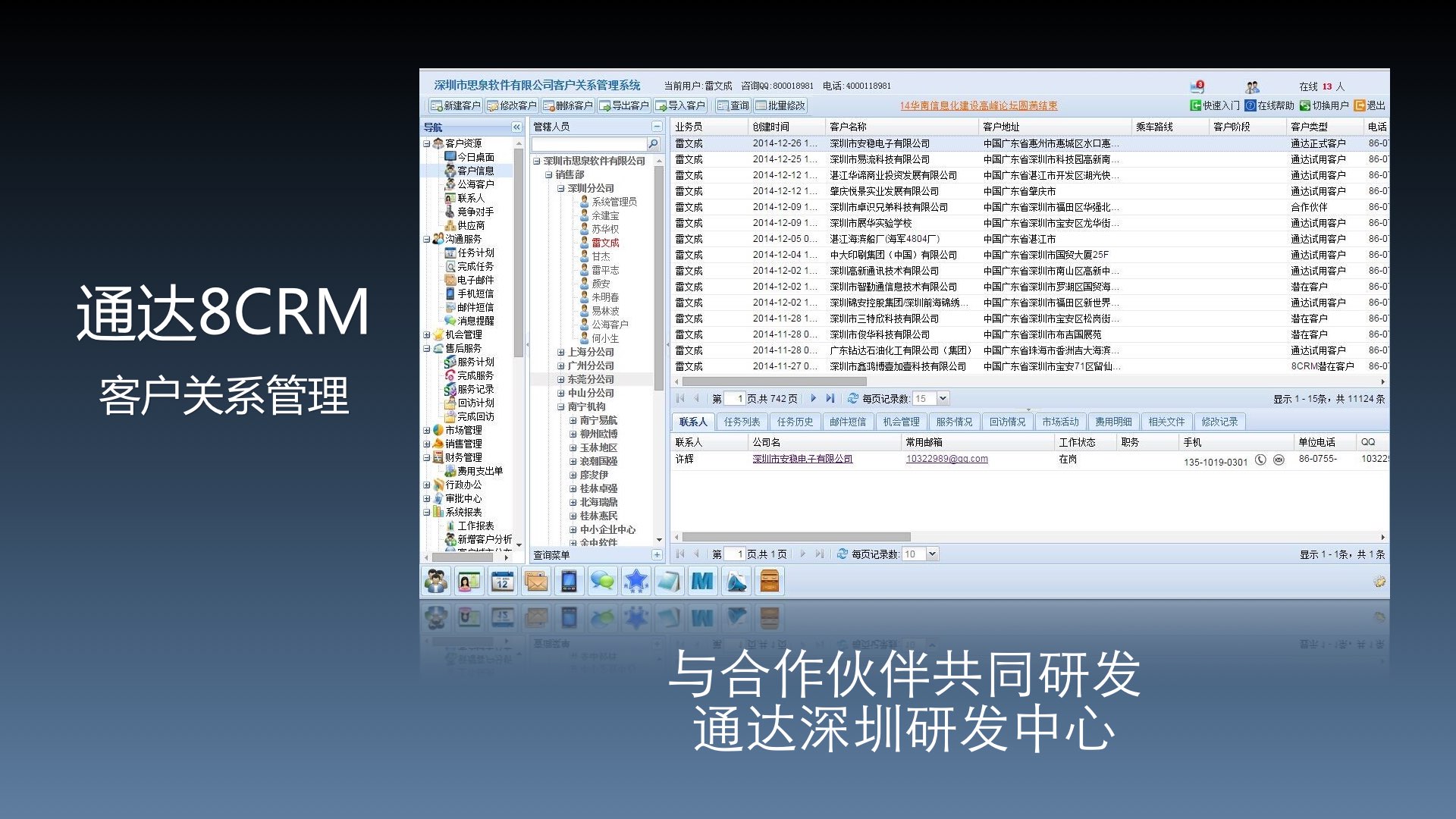
Task: Open 深圳市安稳电子有限公司 company link in contacts
Action: pyautogui.click(x=802, y=459)
